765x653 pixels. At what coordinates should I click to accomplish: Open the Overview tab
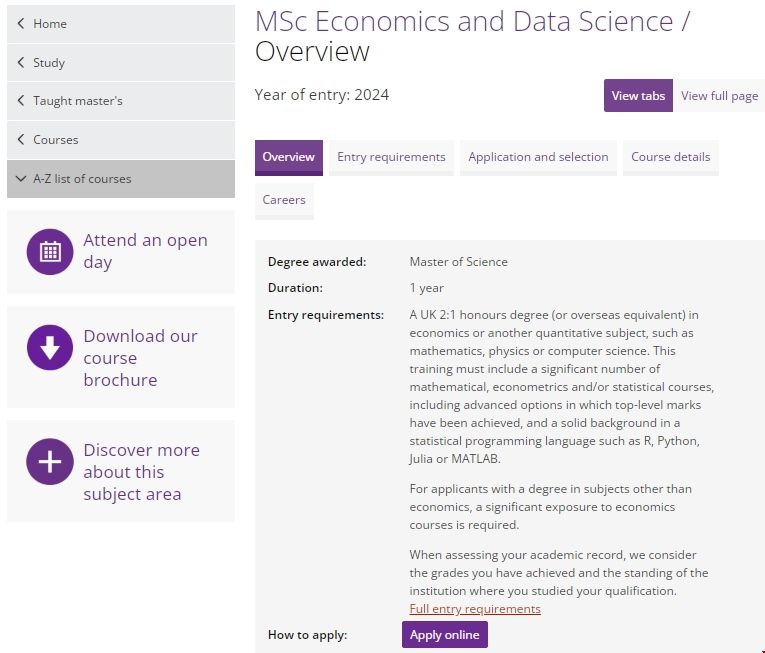(x=288, y=157)
